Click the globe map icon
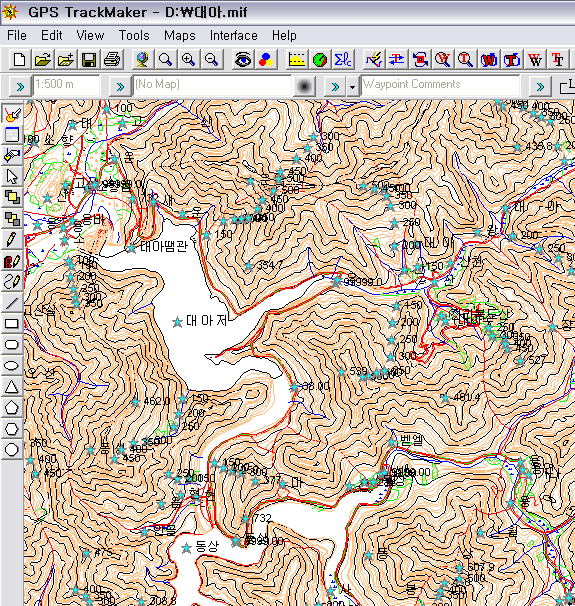The height and width of the screenshot is (606, 575). click(x=143, y=60)
